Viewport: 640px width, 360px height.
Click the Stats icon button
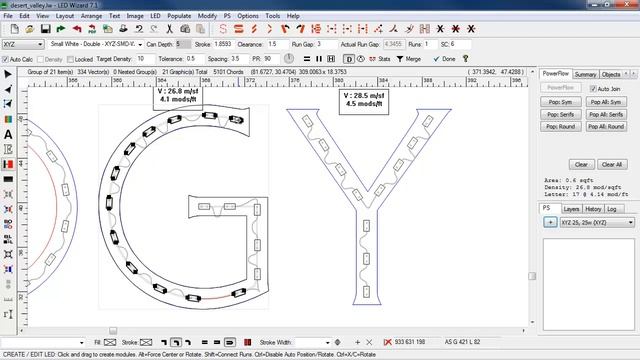tap(380, 59)
